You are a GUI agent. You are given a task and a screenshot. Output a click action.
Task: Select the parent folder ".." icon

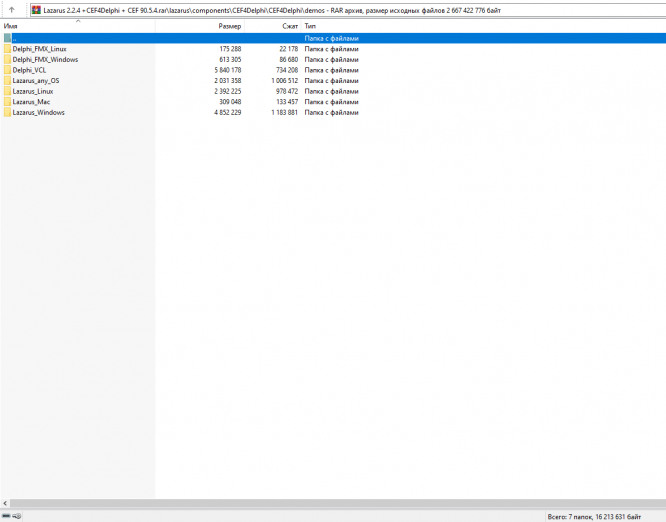(7, 38)
